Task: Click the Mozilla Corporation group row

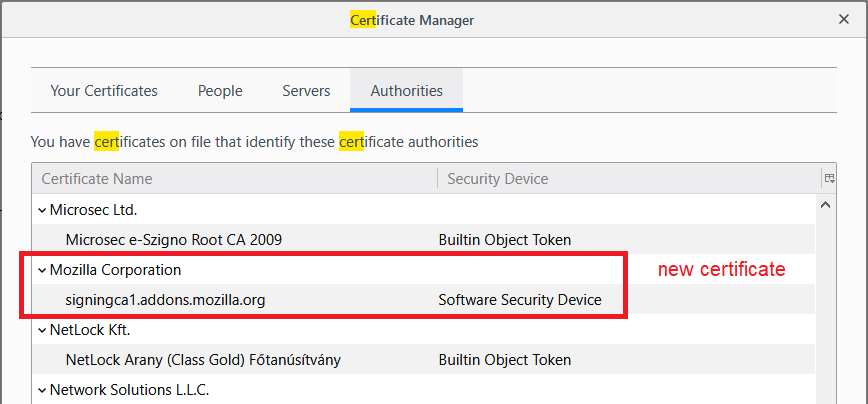Action: click(x=116, y=270)
